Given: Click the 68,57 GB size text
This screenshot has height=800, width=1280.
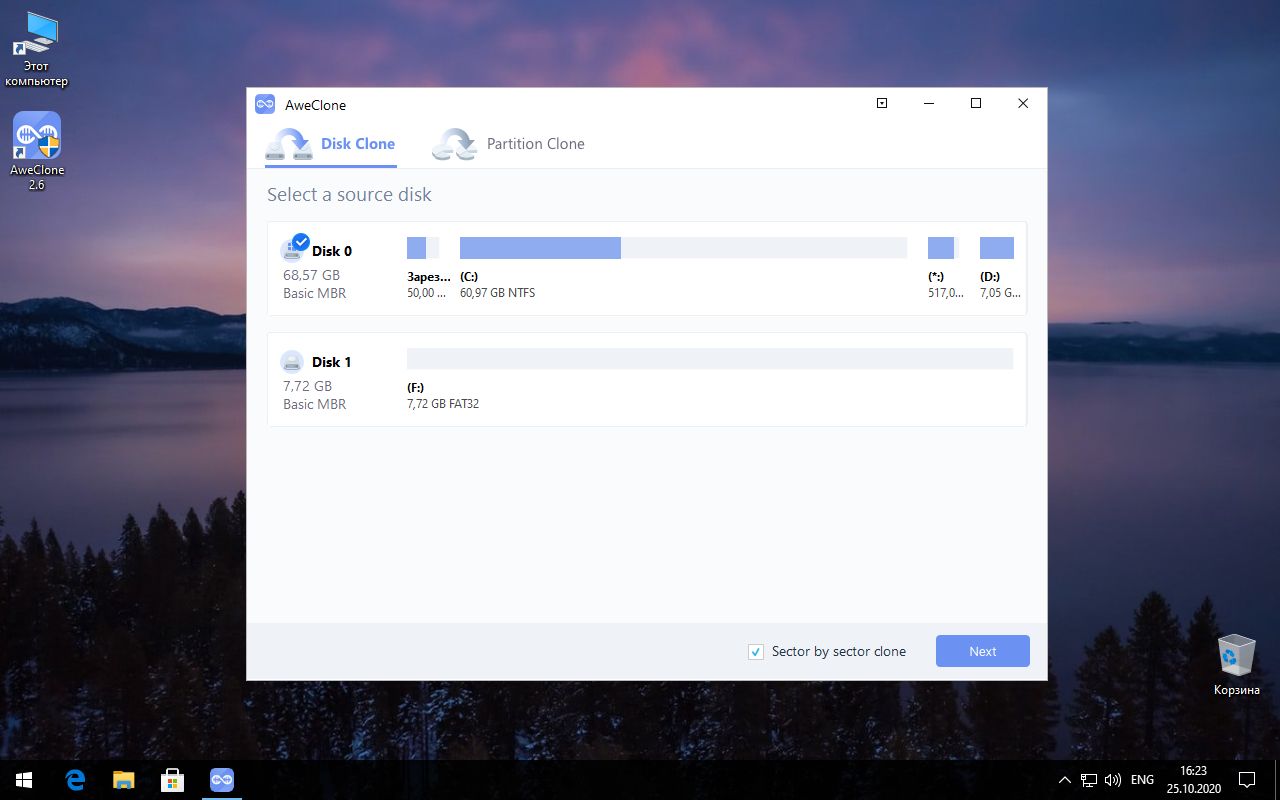Looking at the screenshot, I should coord(311,274).
